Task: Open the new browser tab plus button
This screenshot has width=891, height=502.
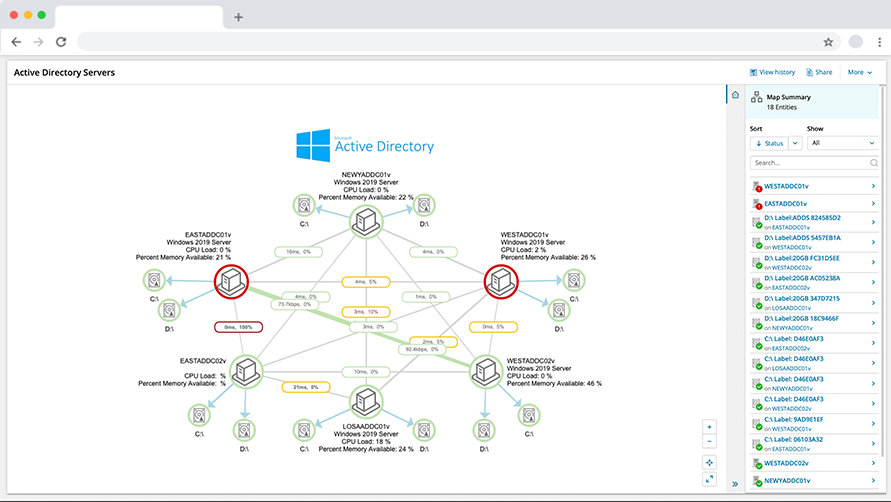Action: pyautogui.click(x=238, y=17)
